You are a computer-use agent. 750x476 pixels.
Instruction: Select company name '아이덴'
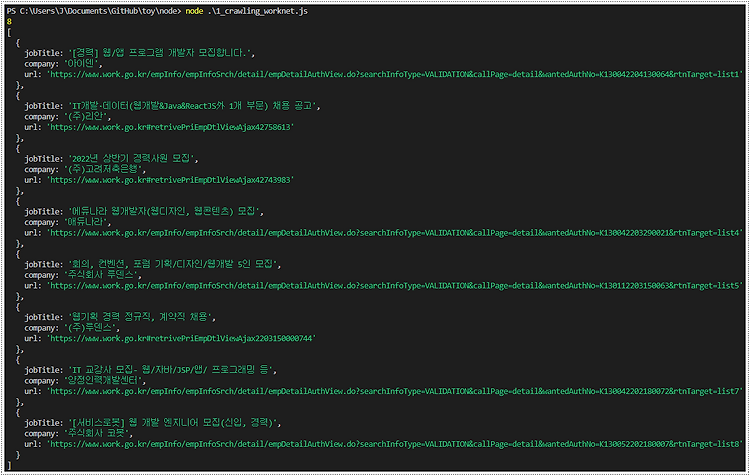pos(81,64)
